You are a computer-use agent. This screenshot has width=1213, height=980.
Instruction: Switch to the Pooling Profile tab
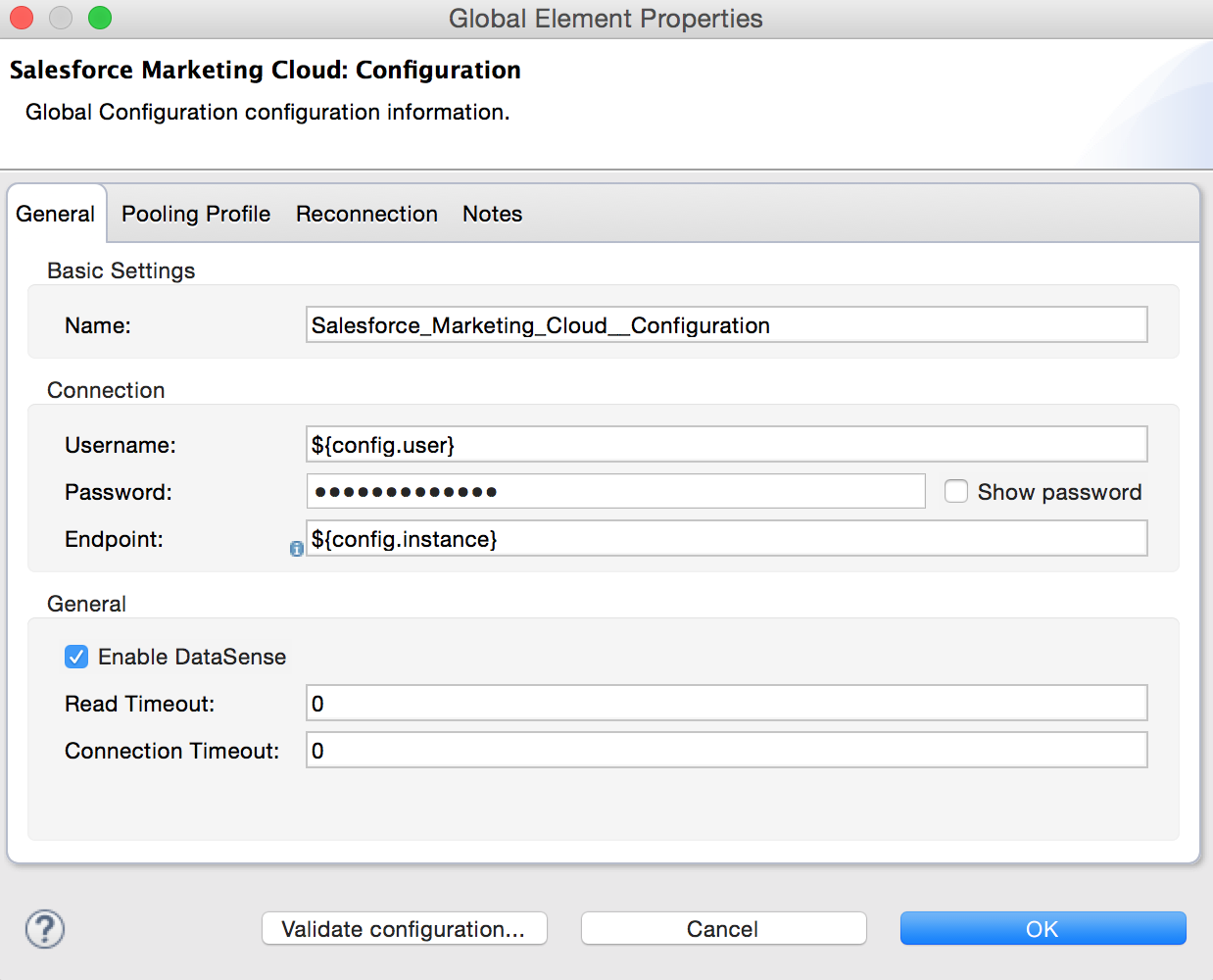196,214
